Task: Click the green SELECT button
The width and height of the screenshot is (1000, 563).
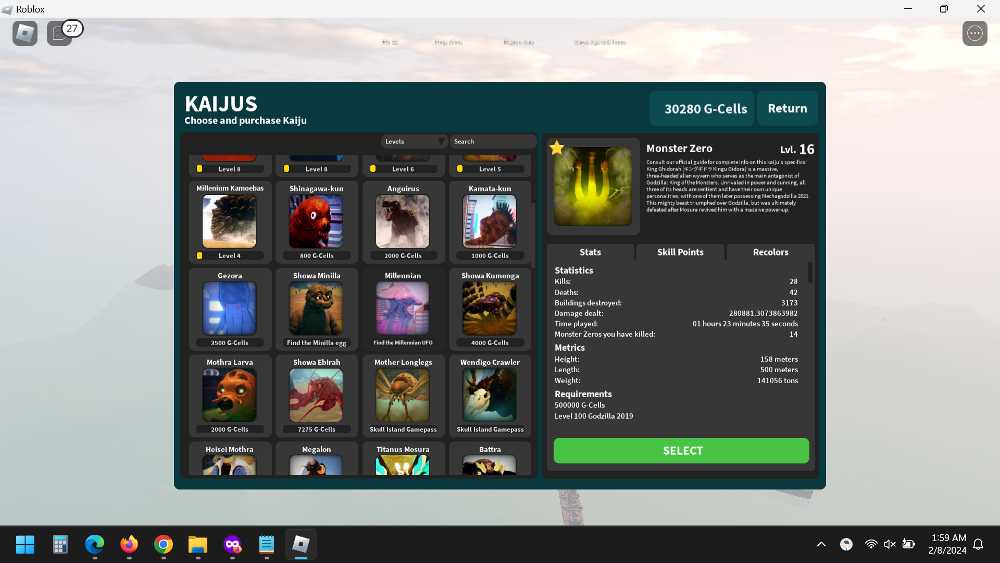Action: [681, 451]
